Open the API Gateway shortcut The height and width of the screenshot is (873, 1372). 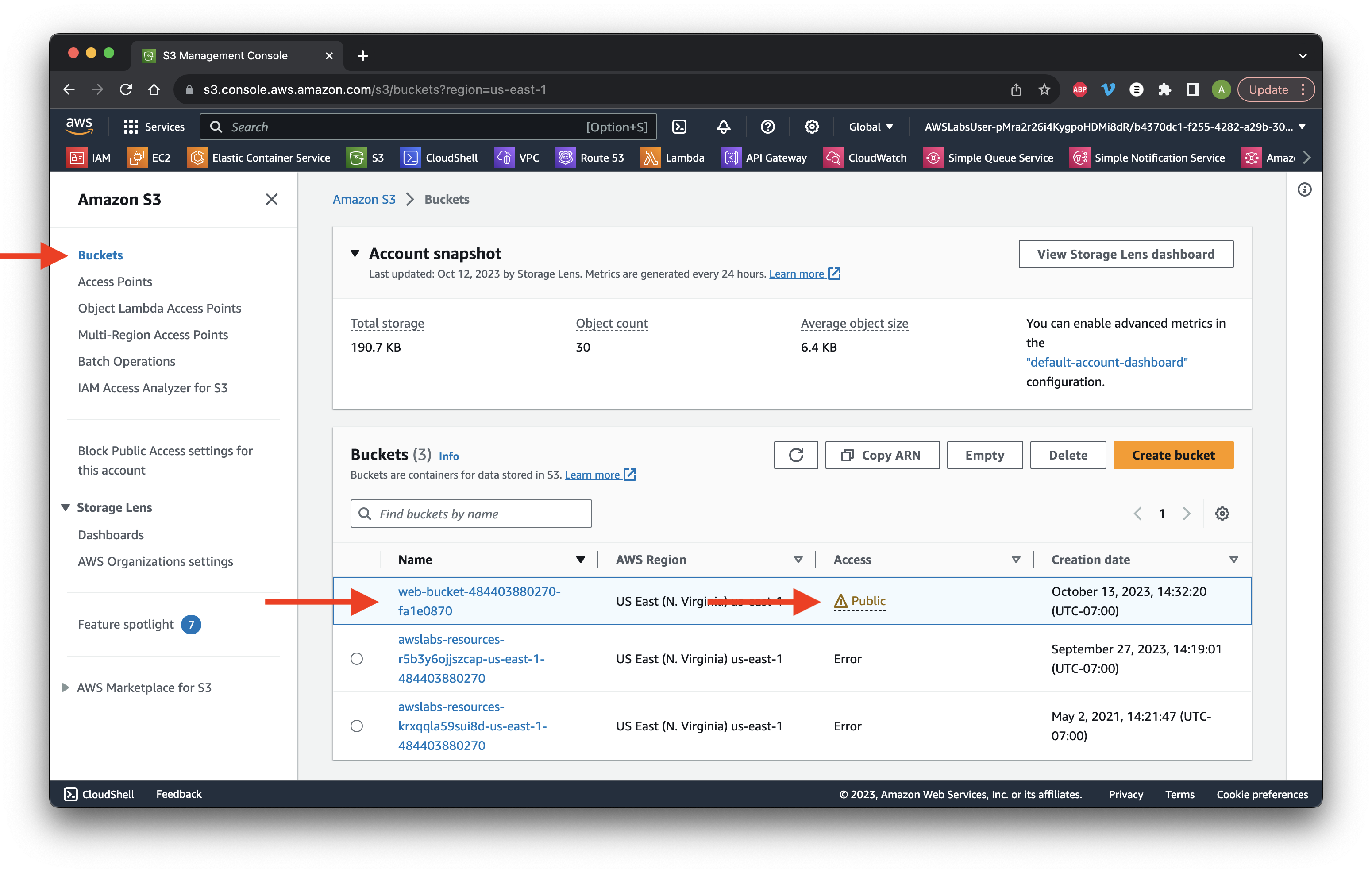pyautogui.click(x=763, y=158)
